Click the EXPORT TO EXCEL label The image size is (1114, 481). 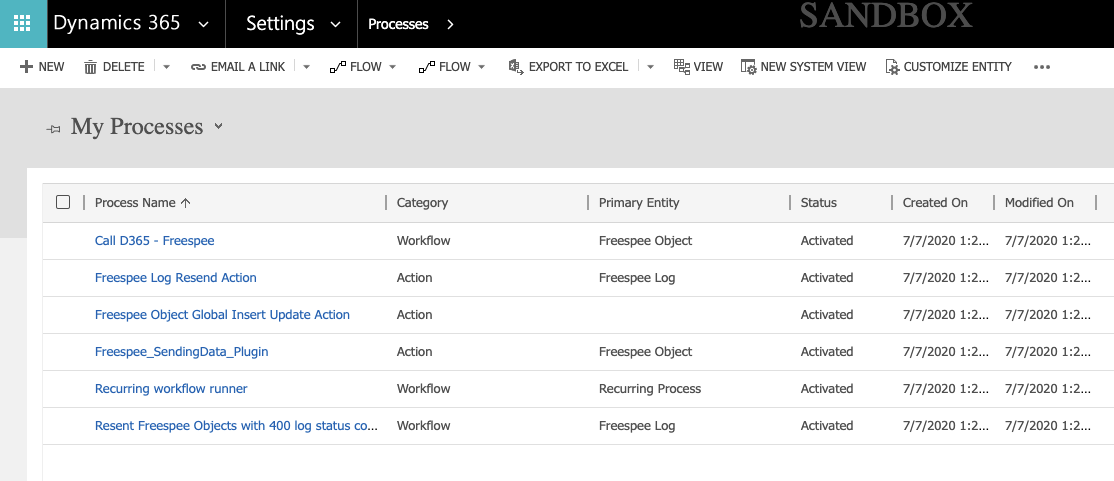(578, 67)
